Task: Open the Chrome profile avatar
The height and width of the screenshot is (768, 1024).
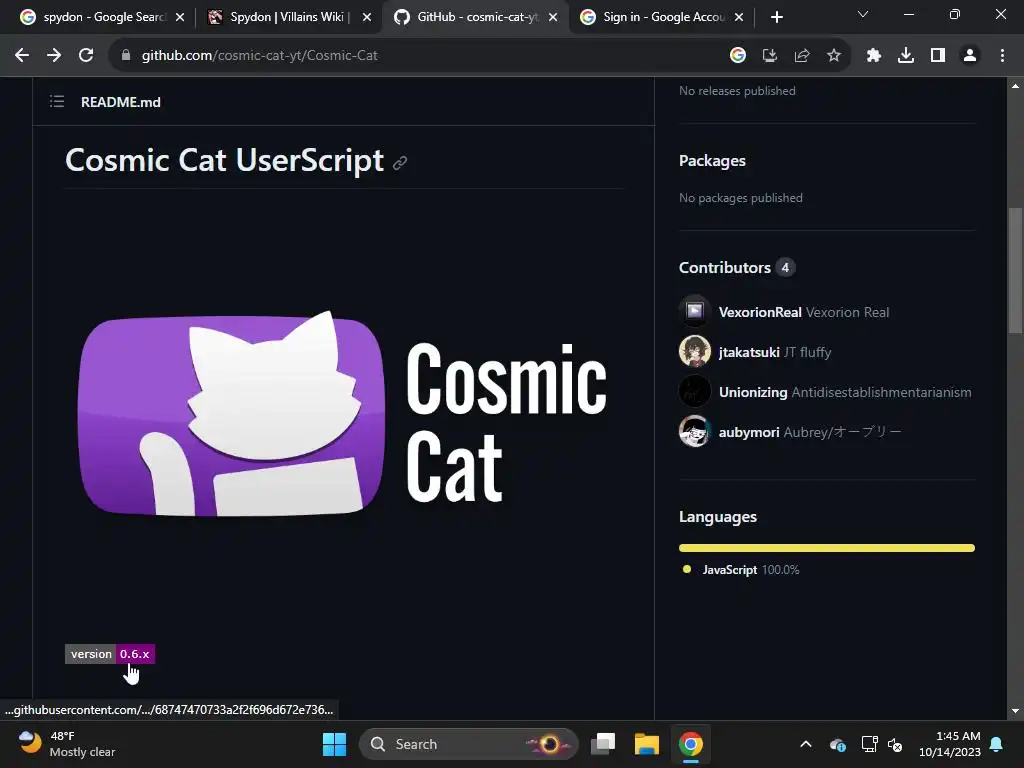Action: click(970, 56)
